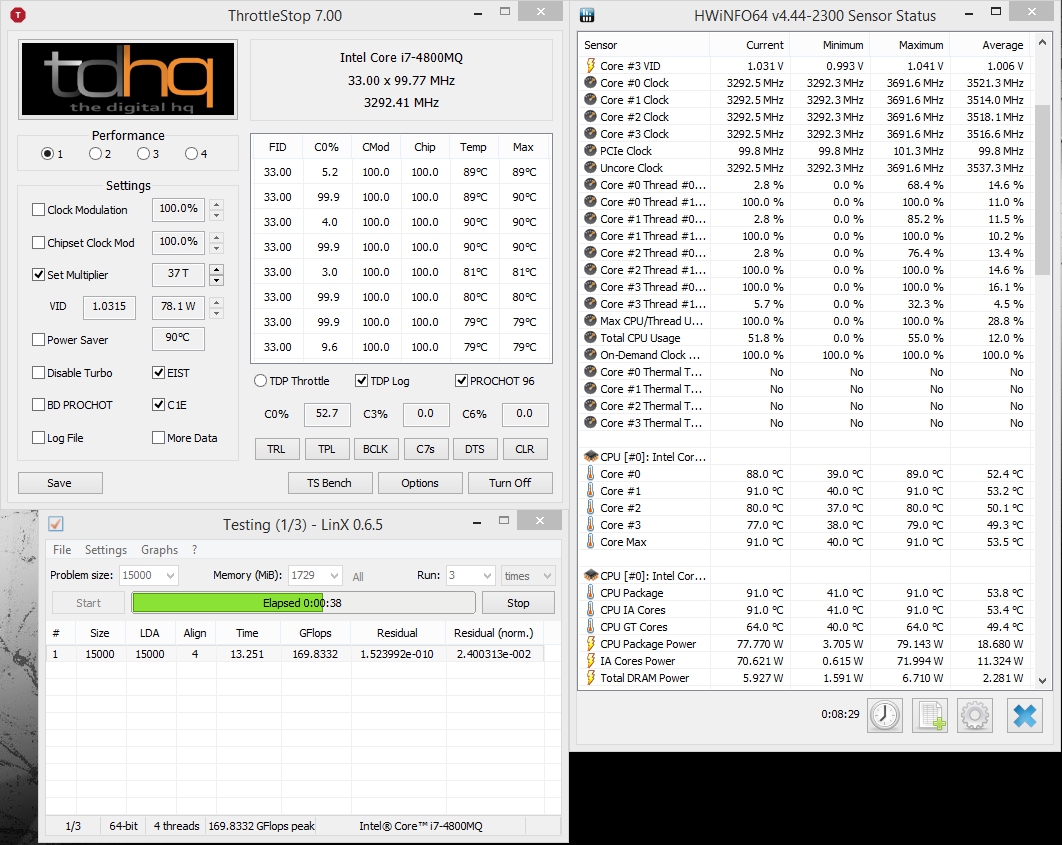
Task: Click the LinX elapsed time progress bar
Action: click(x=303, y=603)
